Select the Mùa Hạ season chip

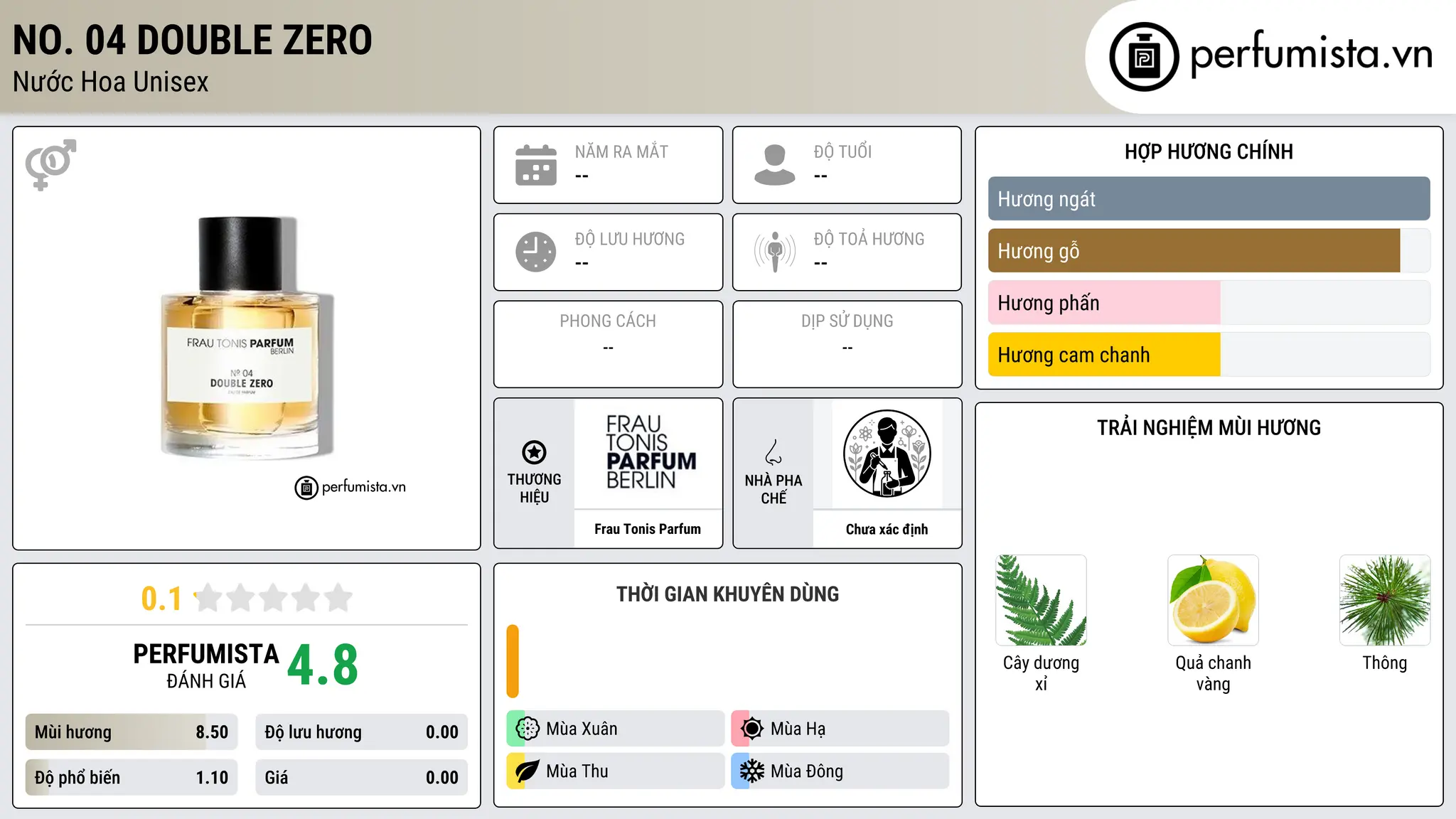click(840, 729)
